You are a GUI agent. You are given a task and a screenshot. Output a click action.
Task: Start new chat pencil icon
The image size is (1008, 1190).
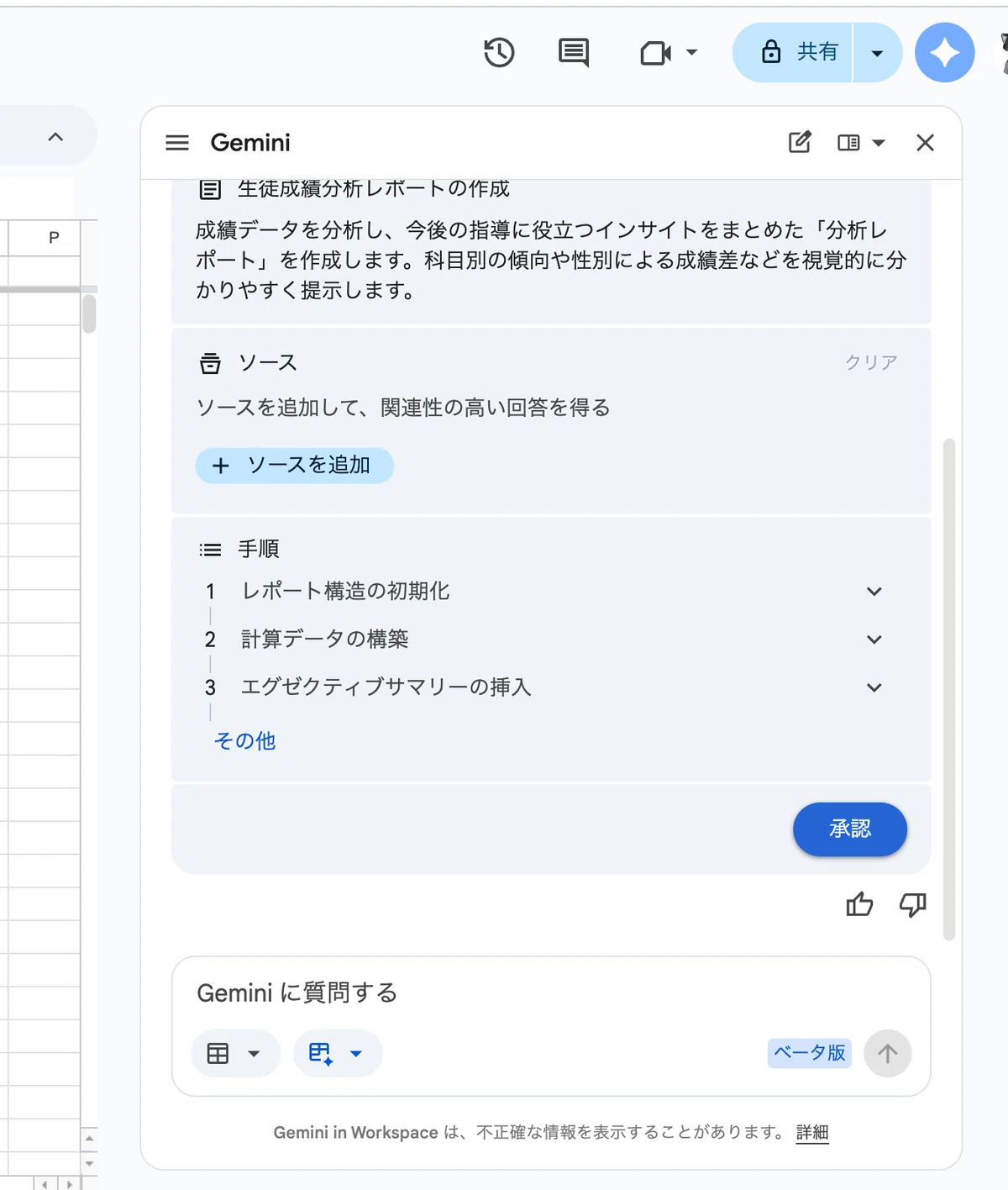[800, 142]
